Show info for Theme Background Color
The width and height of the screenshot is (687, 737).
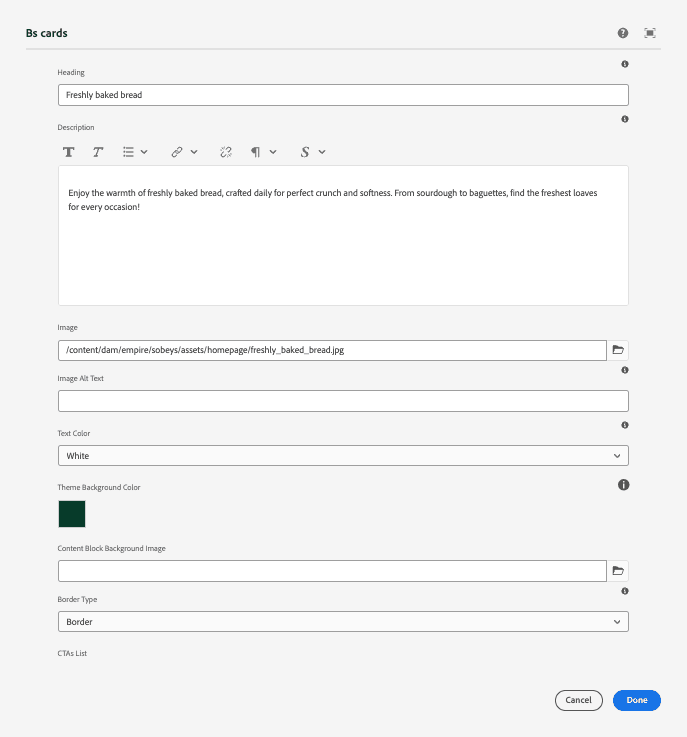[x=623, y=485]
